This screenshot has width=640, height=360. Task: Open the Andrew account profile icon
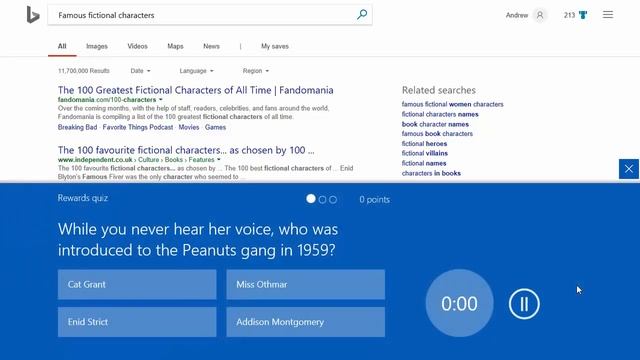tap(540, 15)
